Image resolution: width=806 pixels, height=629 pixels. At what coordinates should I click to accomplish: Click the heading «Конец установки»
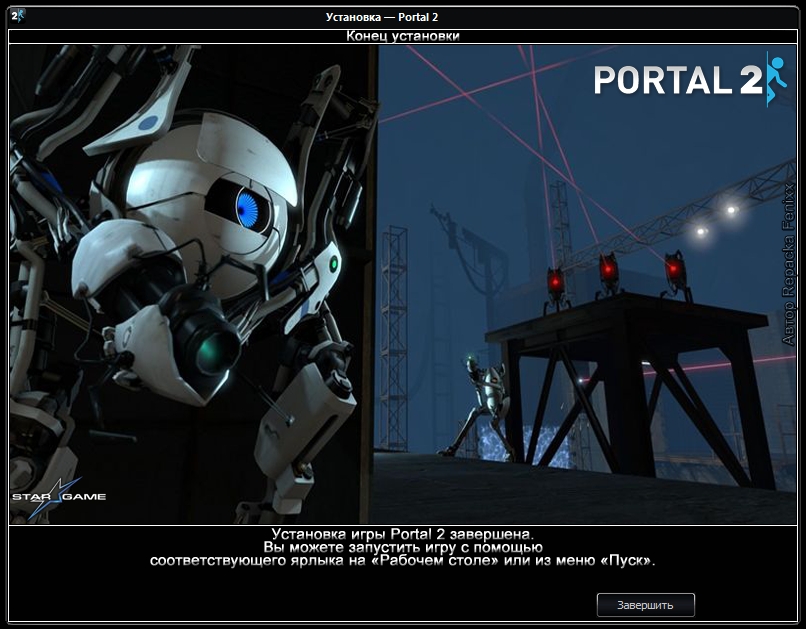(402, 36)
